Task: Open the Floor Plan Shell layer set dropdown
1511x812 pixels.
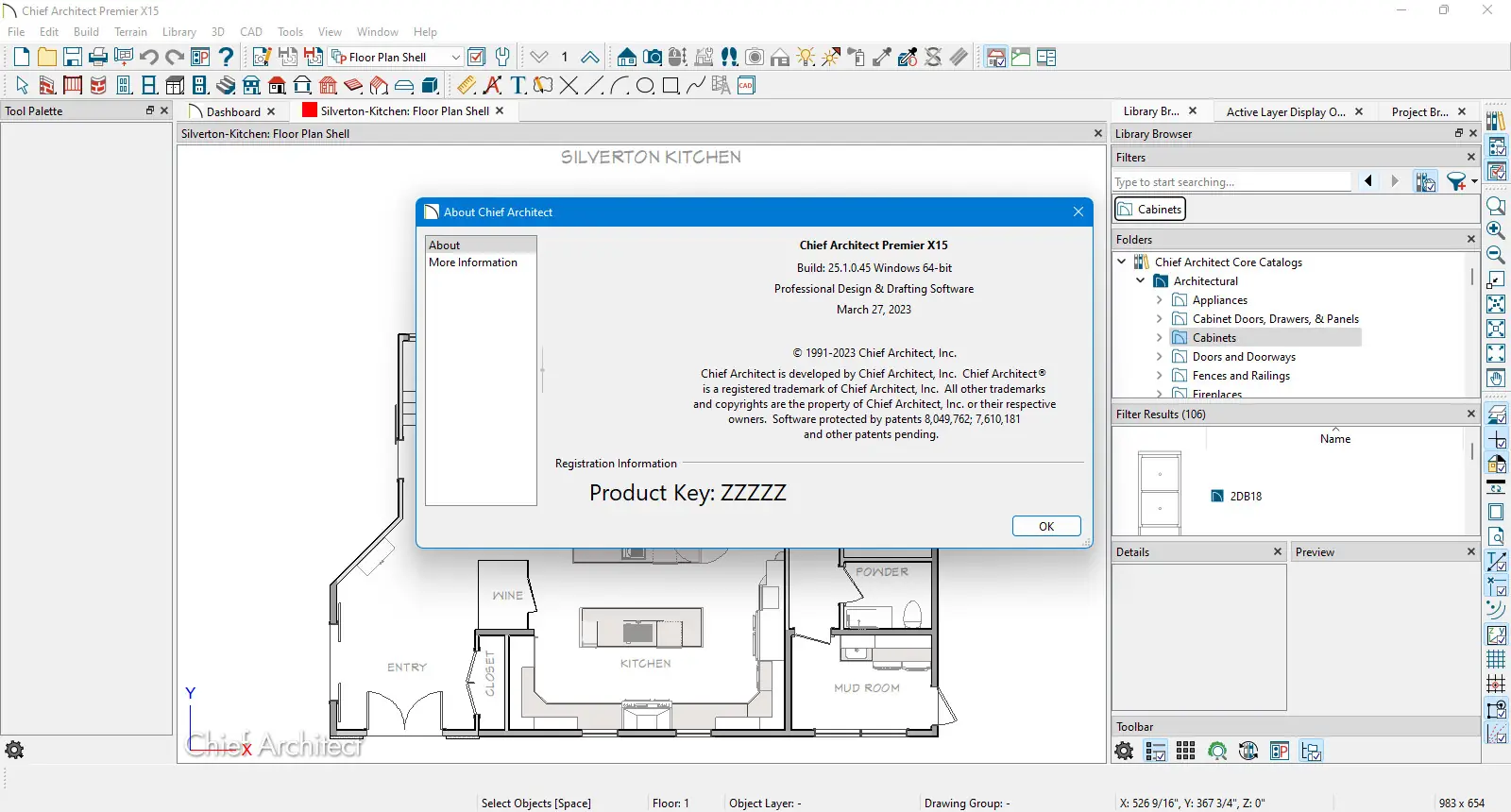Action: 455,58
